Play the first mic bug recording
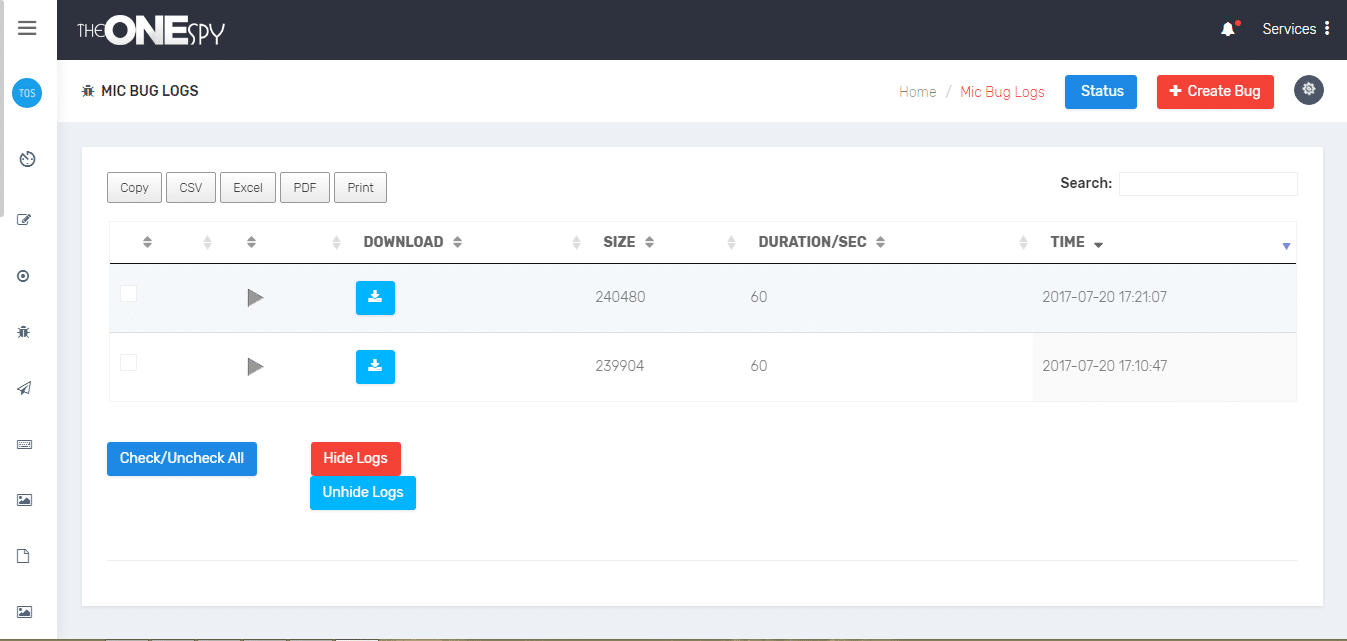 [255, 298]
